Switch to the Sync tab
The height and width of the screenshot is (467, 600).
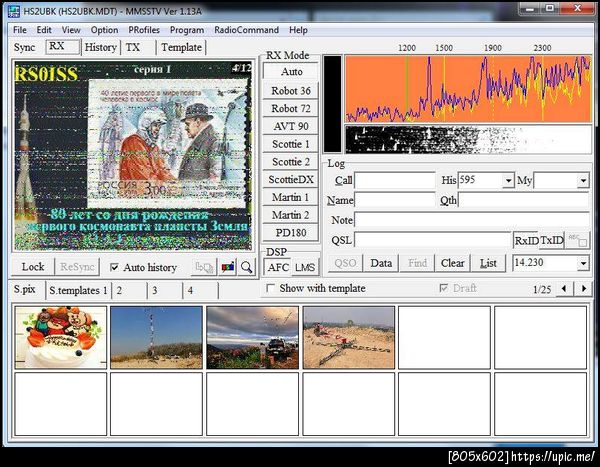tap(24, 47)
